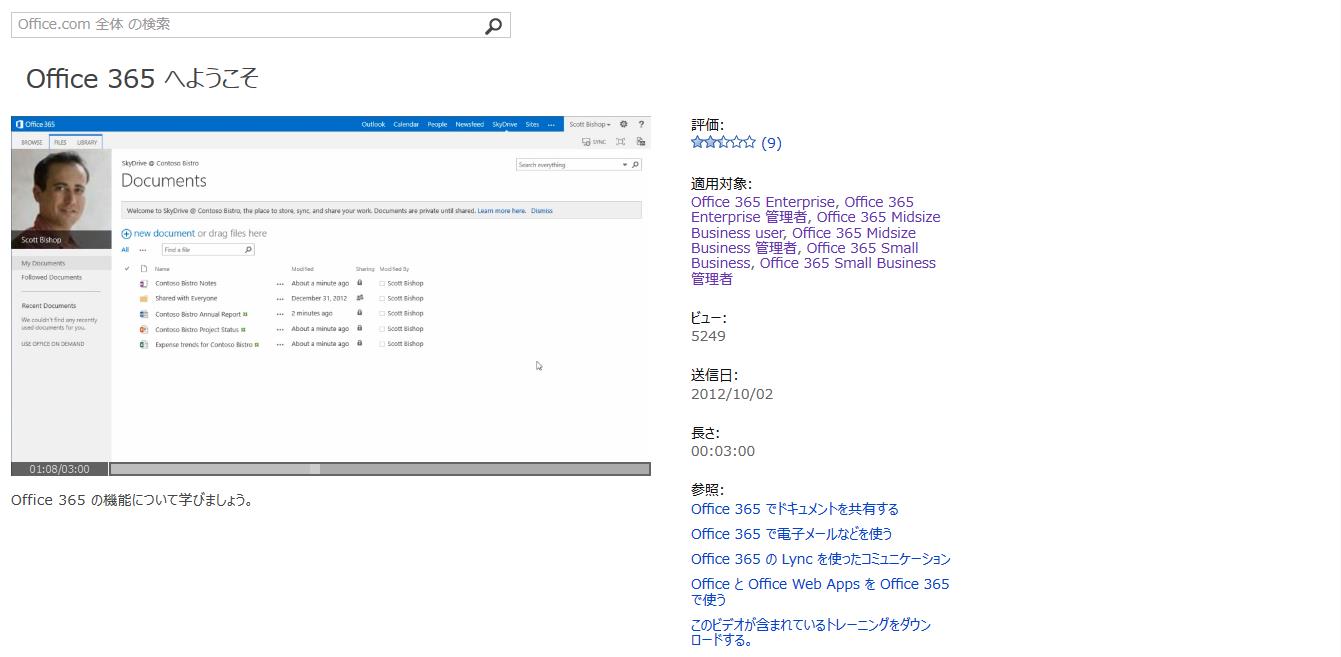Image resolution: width=1341 pixels, height=657 pixels.
Task: Click the Contoso Bistro Notes file icon
Action: point(144,283)
